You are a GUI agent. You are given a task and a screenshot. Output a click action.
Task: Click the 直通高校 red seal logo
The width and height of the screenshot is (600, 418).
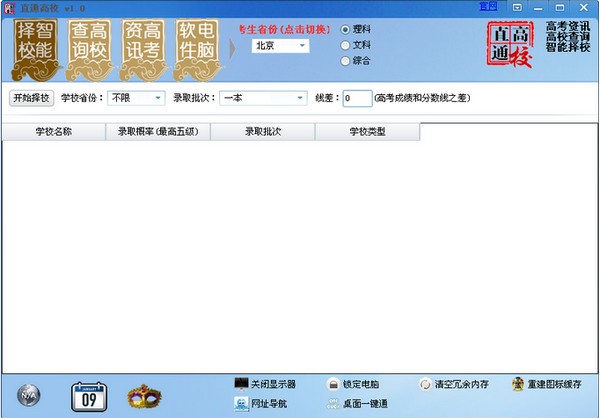[x=510, y=44]
